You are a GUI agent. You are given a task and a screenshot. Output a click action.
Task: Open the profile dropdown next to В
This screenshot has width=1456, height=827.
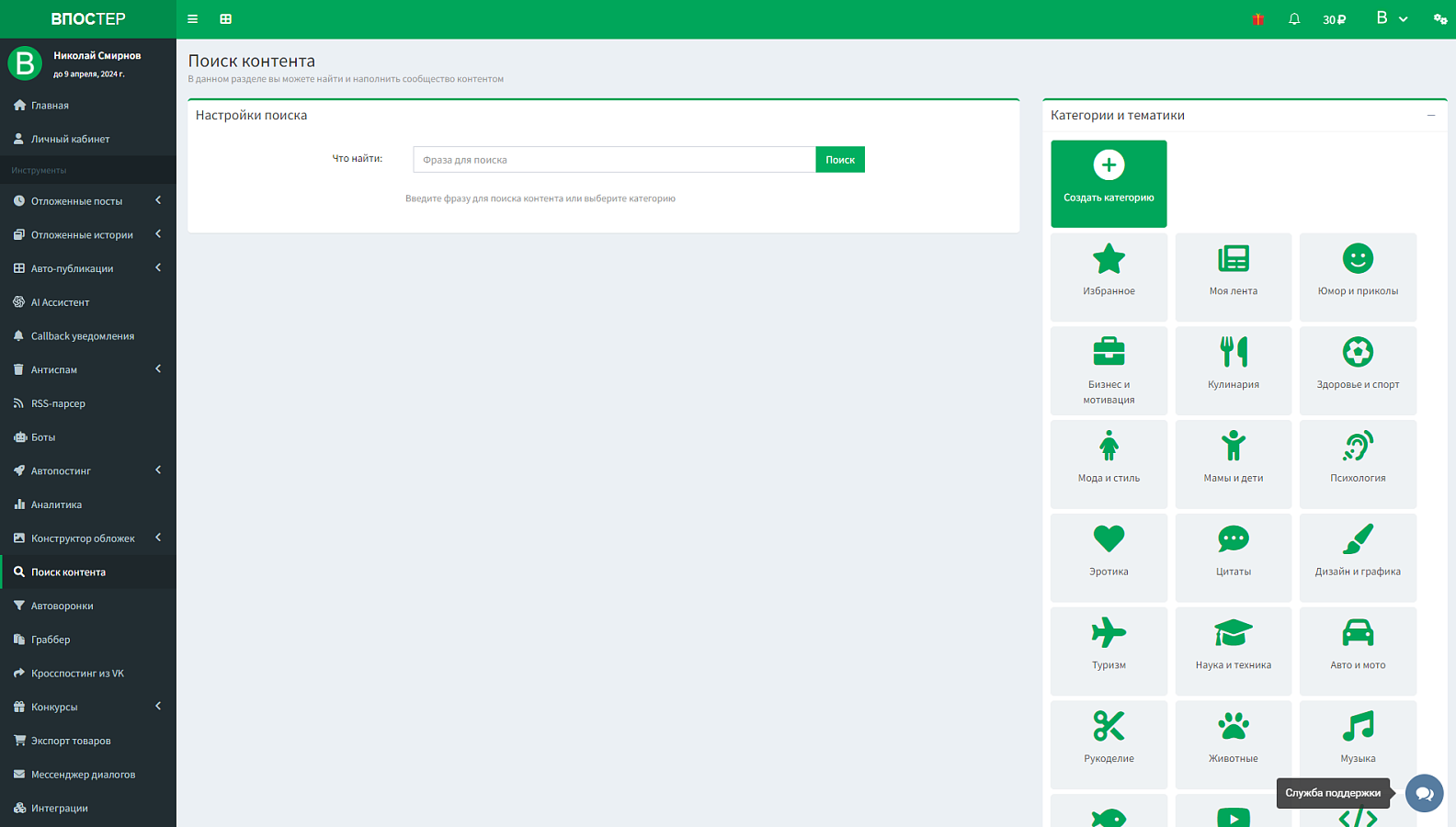[x=1392, y=18]
